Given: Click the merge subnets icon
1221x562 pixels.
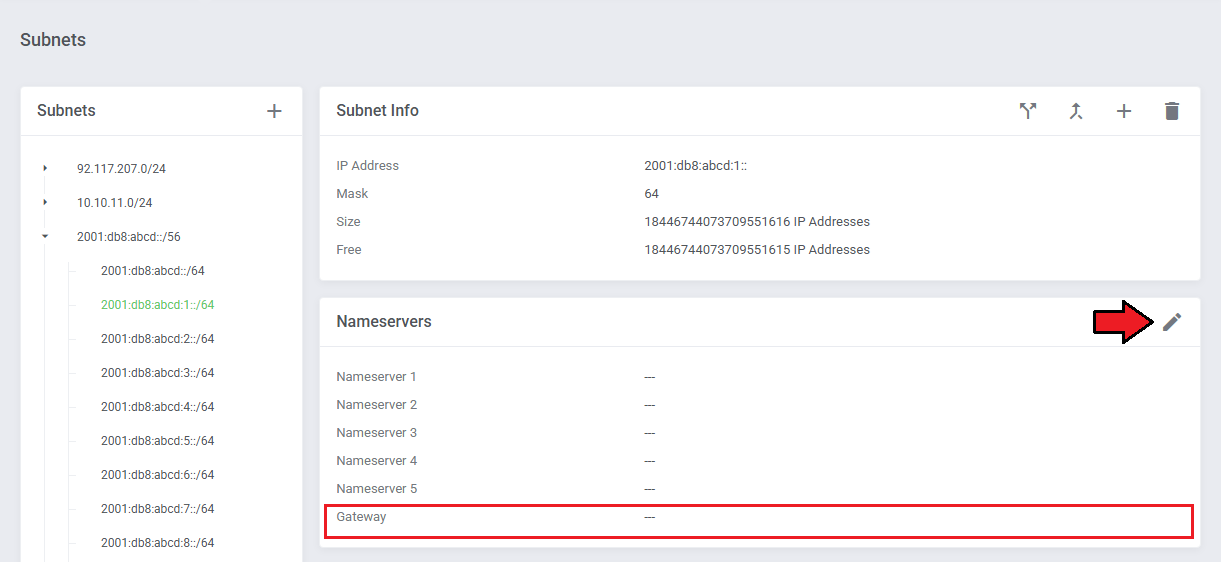Looking at the screenshot, I should coord(1076,111).
